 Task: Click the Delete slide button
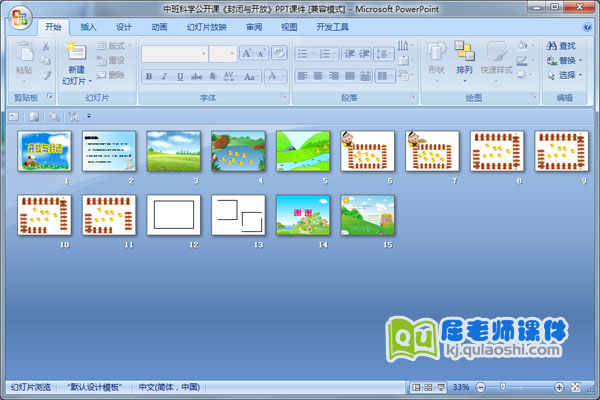coord(111,75)
